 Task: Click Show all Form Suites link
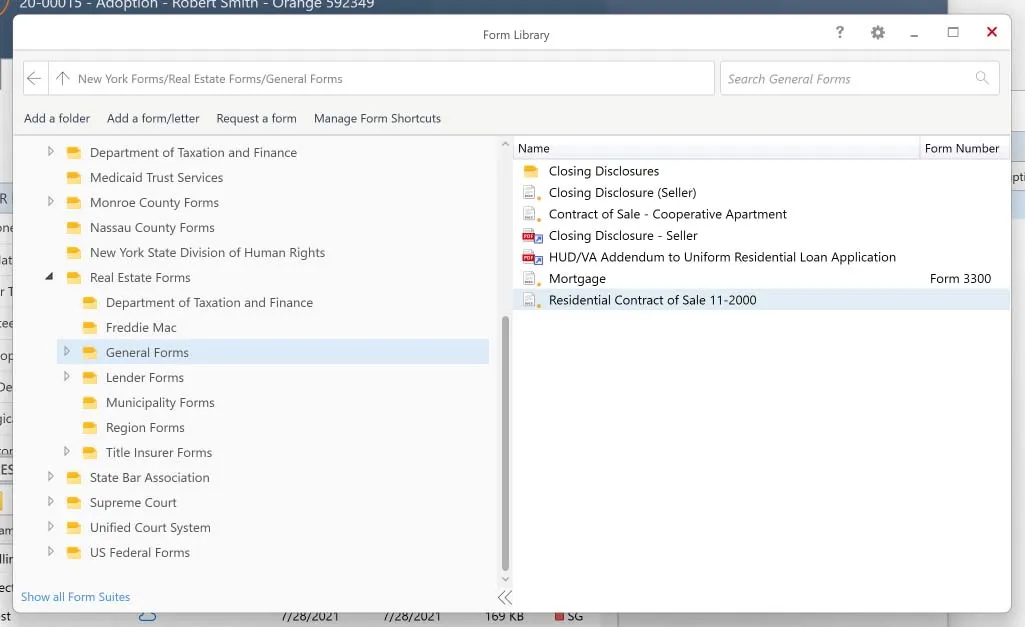point(75,597)
